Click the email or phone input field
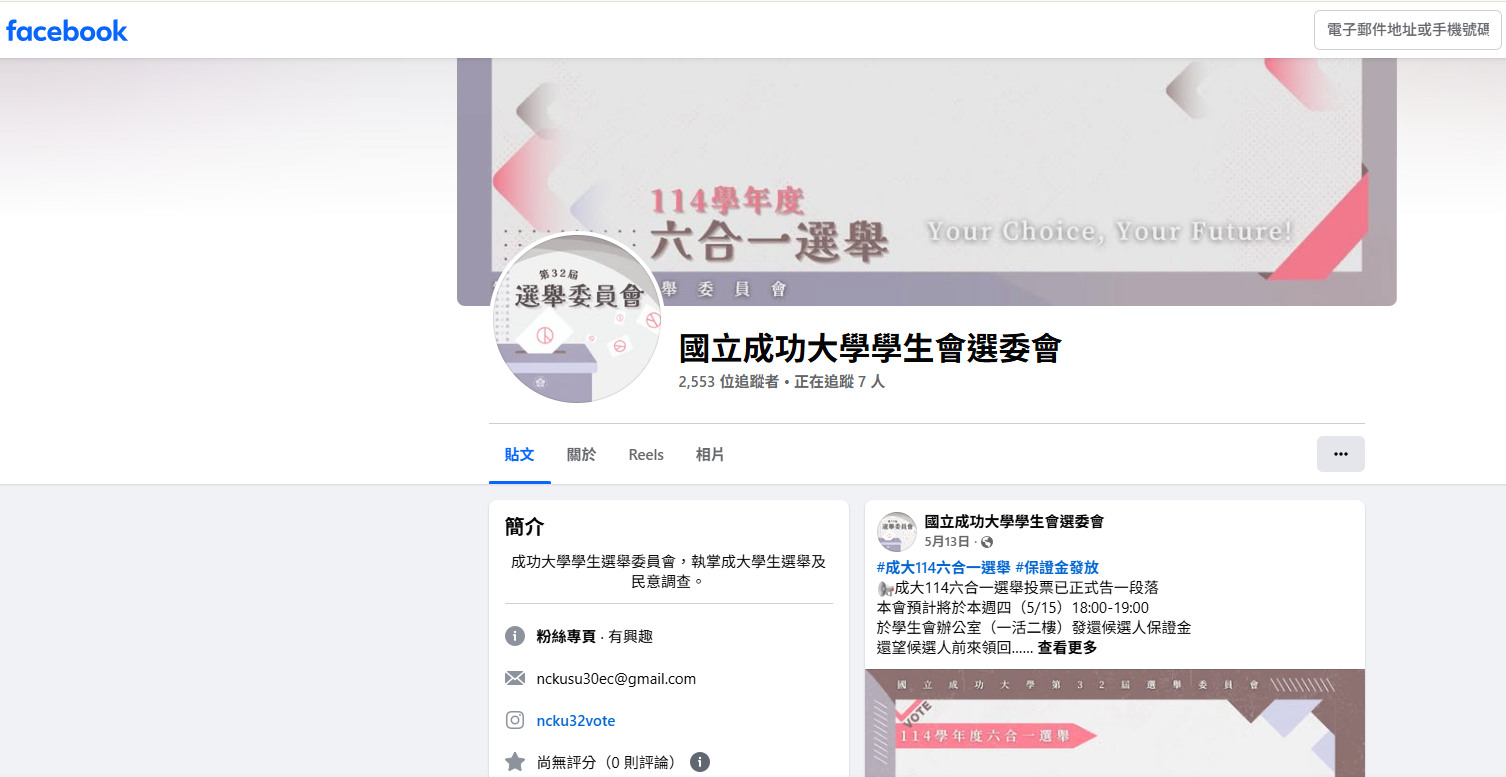Screen dimensions: 1506x777 pos(1407,30)
